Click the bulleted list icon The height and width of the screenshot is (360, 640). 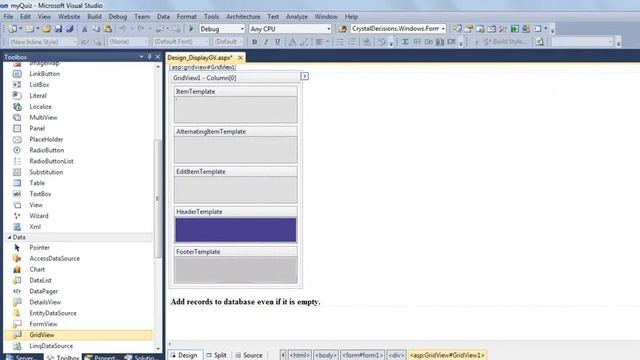pyautogui.click(x=340, y=42)
